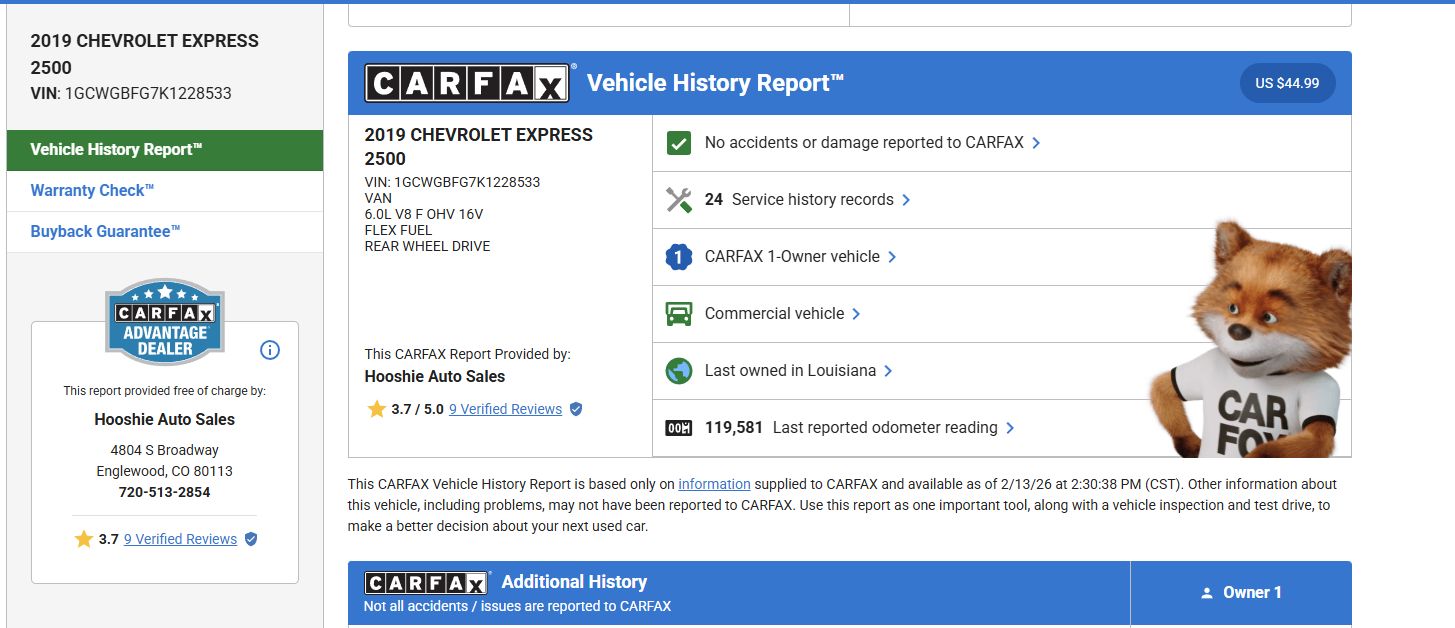Open the Warranty Check sidebar item
Viewport: 1455px width, 628px height.
coord(93,190)
